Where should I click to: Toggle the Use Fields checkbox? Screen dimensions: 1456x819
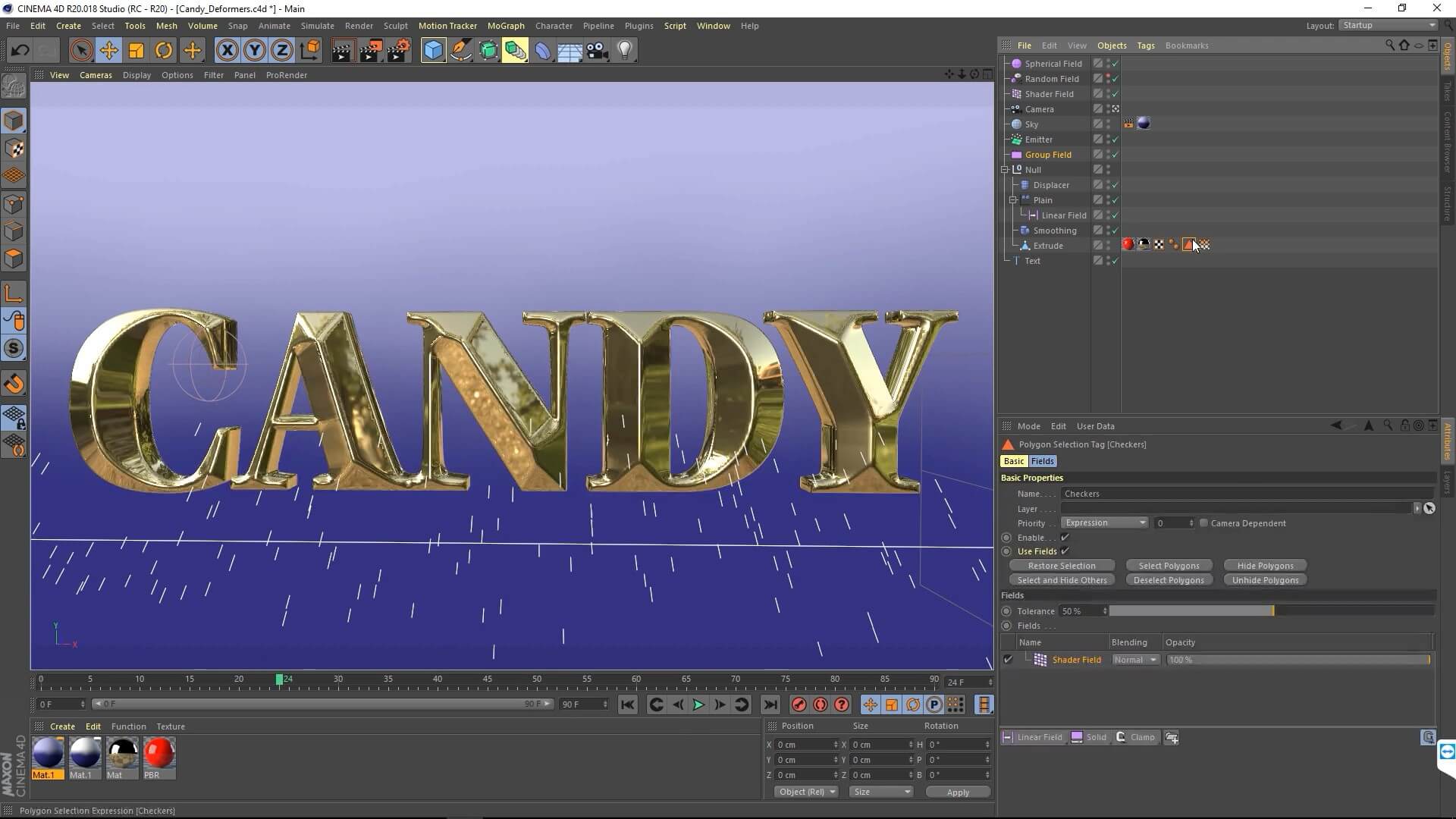pyautogui.click(x=1065, y=551)
